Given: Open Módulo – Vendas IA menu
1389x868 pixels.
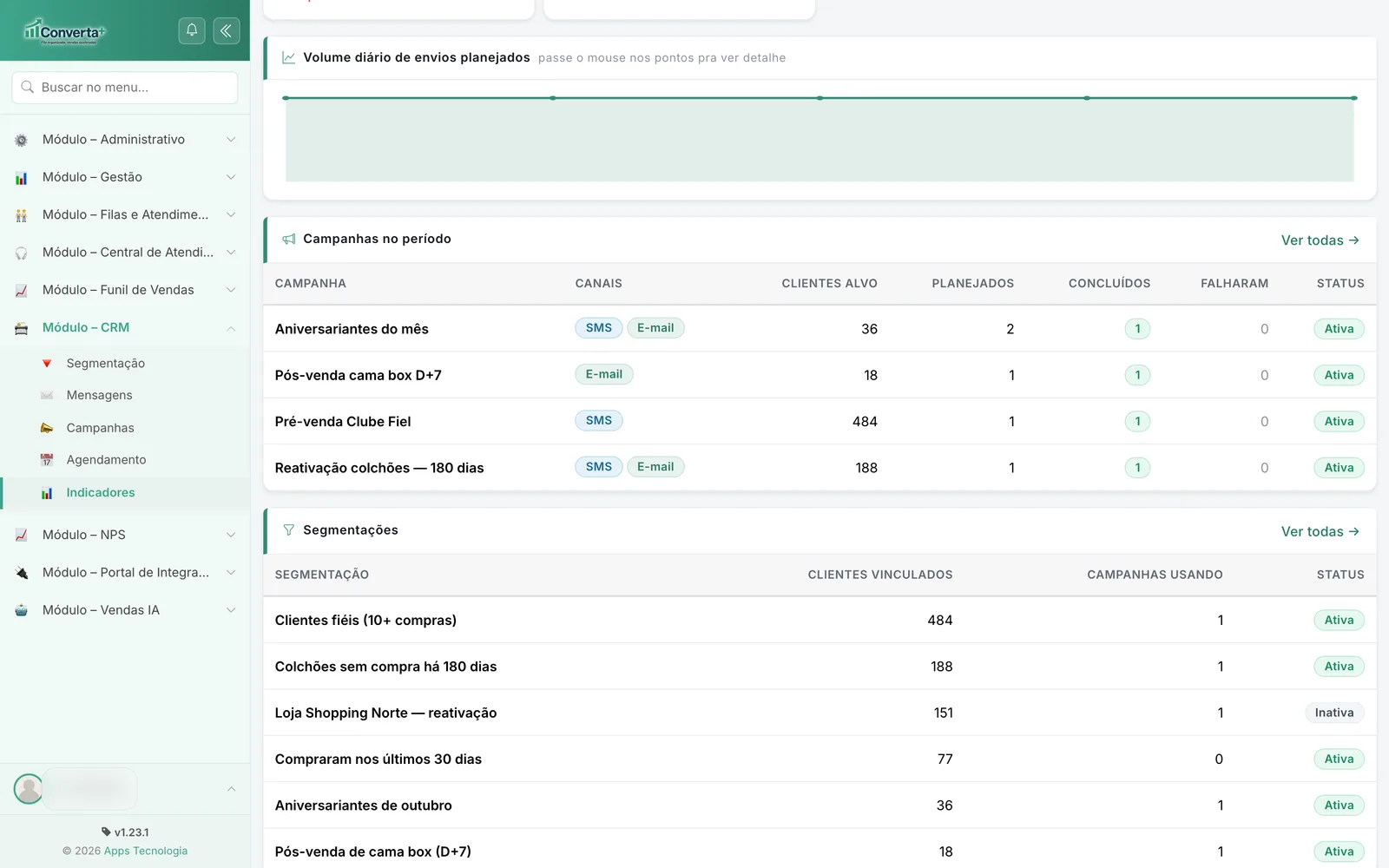Looking at the screenshot, I should (125, 610).
